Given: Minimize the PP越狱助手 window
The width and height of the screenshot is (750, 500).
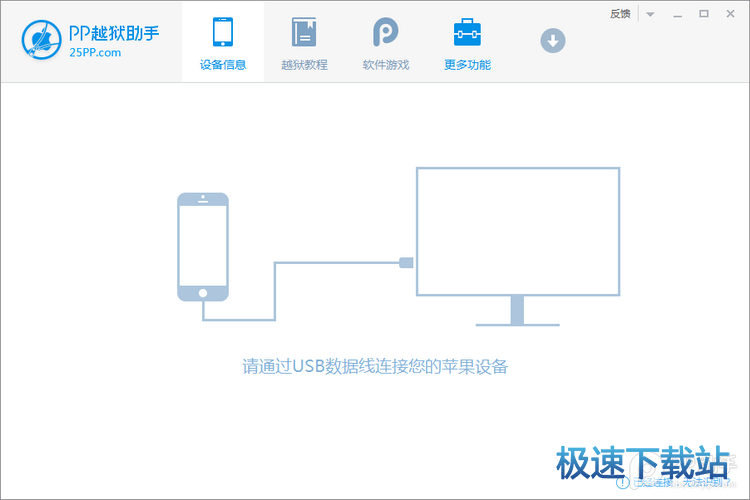Looking at the screenshot, I should click(677, 14).
